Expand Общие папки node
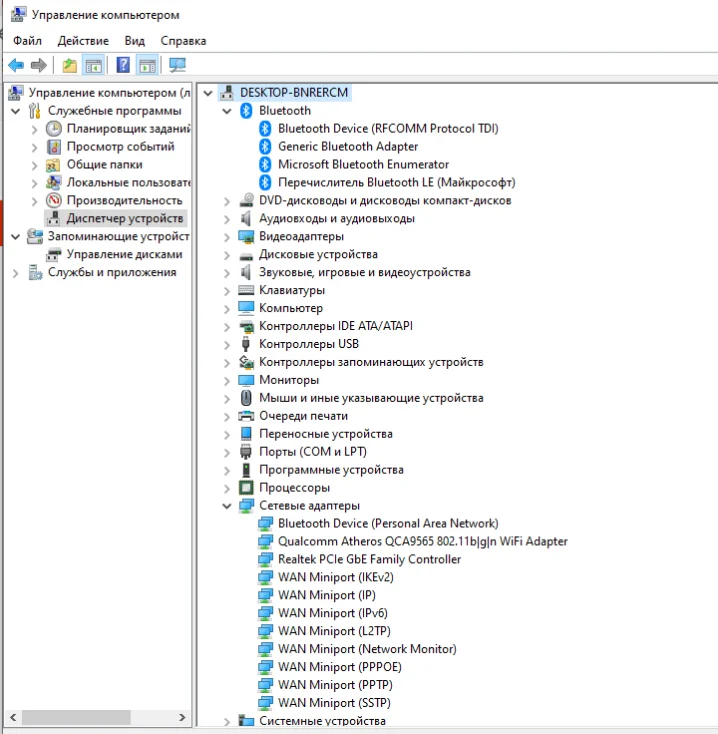 coord(34,165)
